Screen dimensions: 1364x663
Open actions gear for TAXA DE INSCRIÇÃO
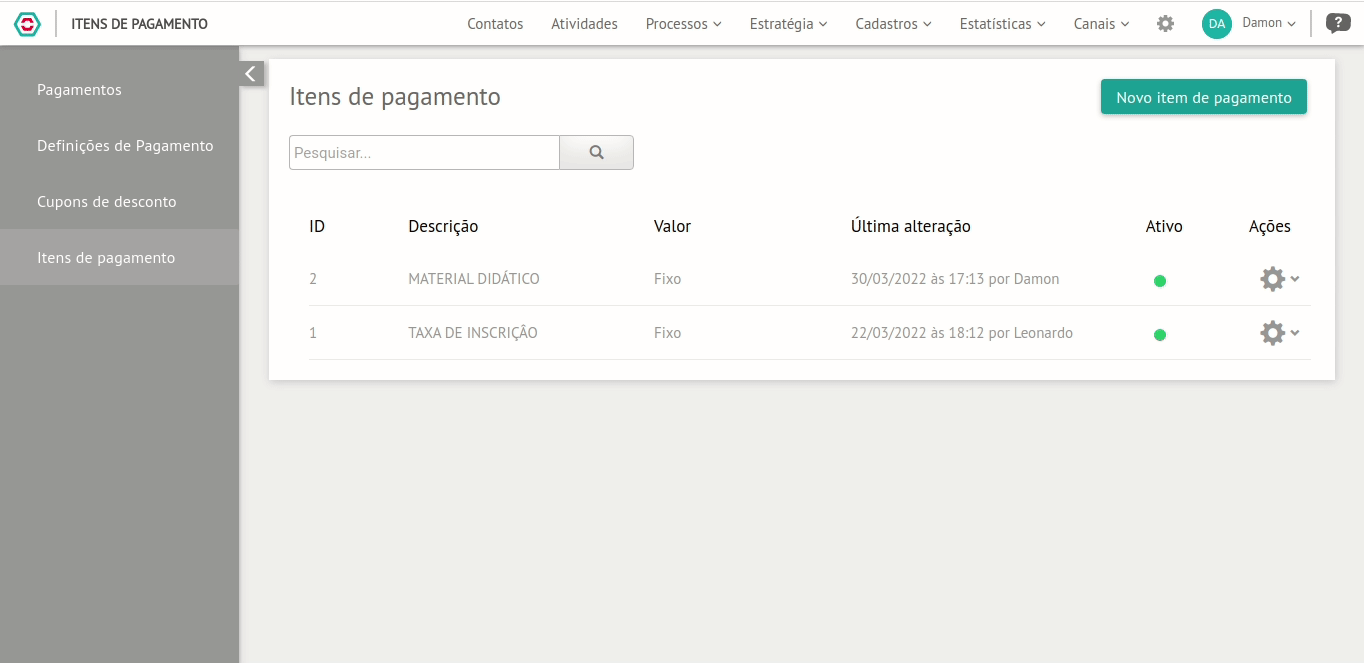(x=1273, y=333)
